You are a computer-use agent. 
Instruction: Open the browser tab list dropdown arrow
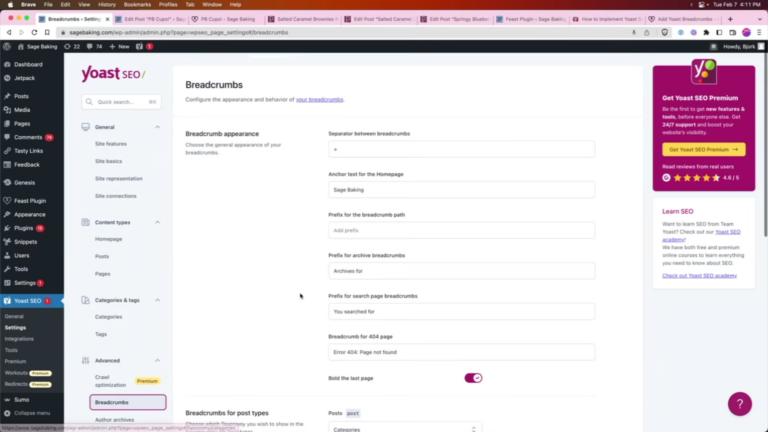pyautogui.click(x=760, y=19)
